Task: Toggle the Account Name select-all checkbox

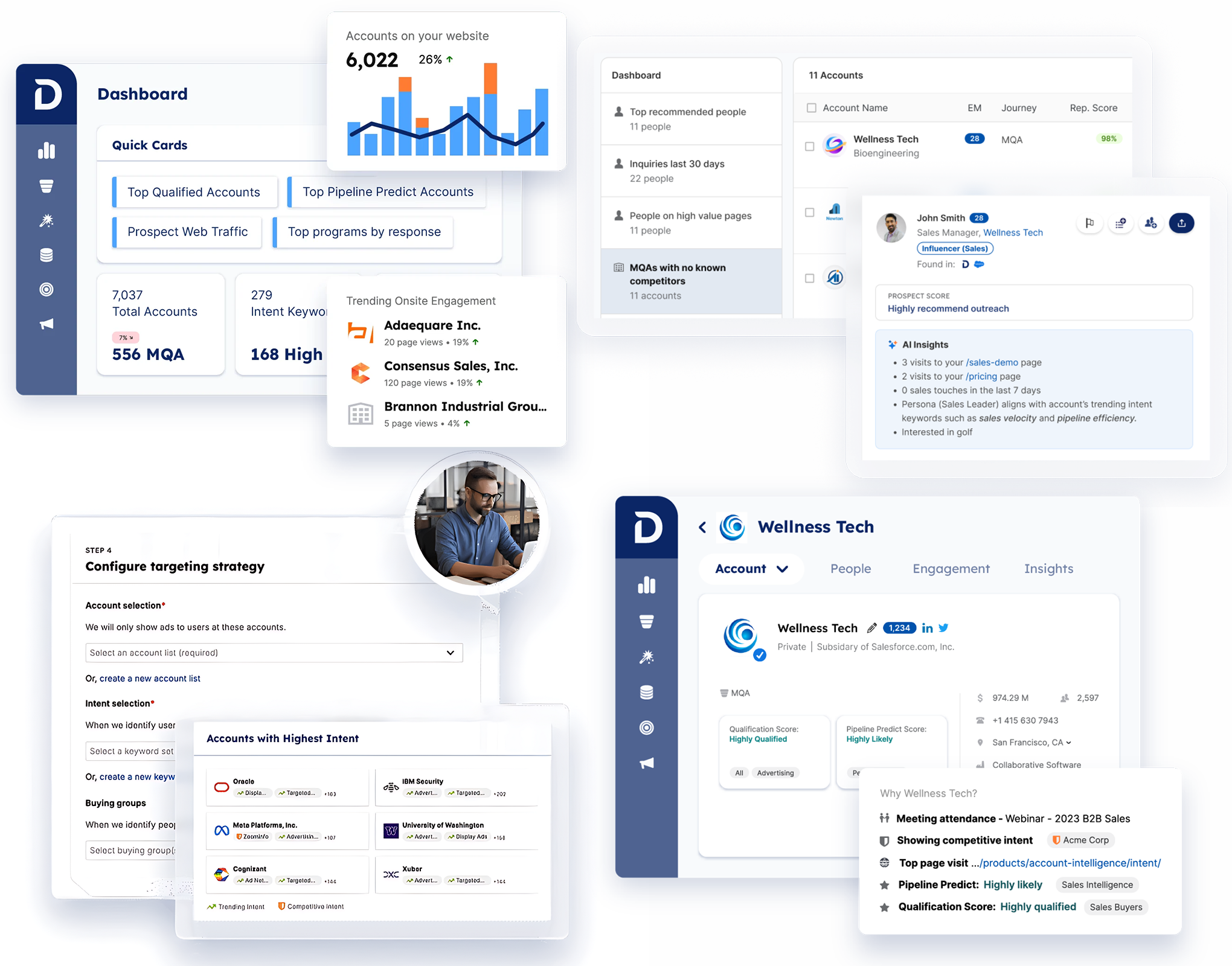Action: (x=812, y=108)
